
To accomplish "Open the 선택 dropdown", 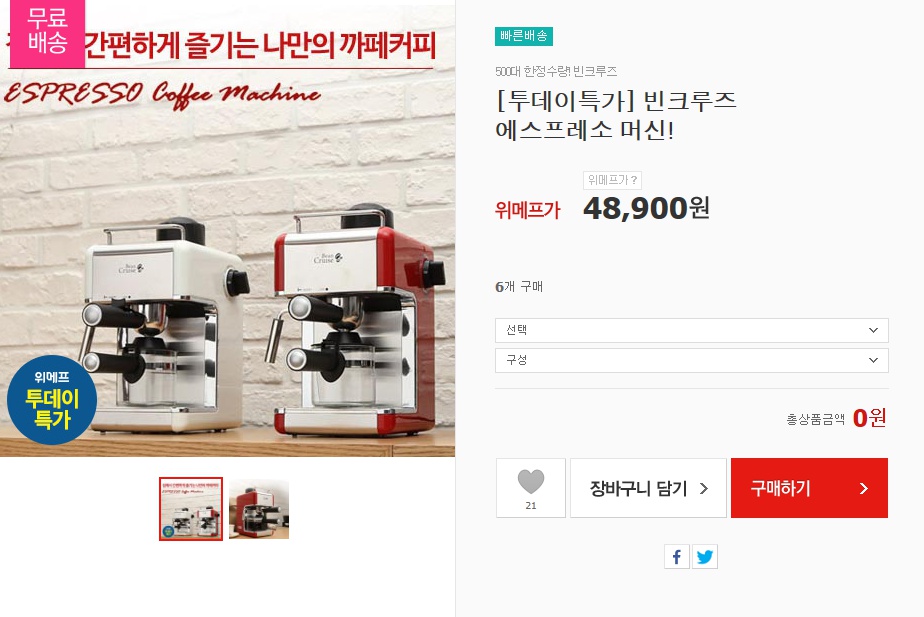I will [692, 331].
